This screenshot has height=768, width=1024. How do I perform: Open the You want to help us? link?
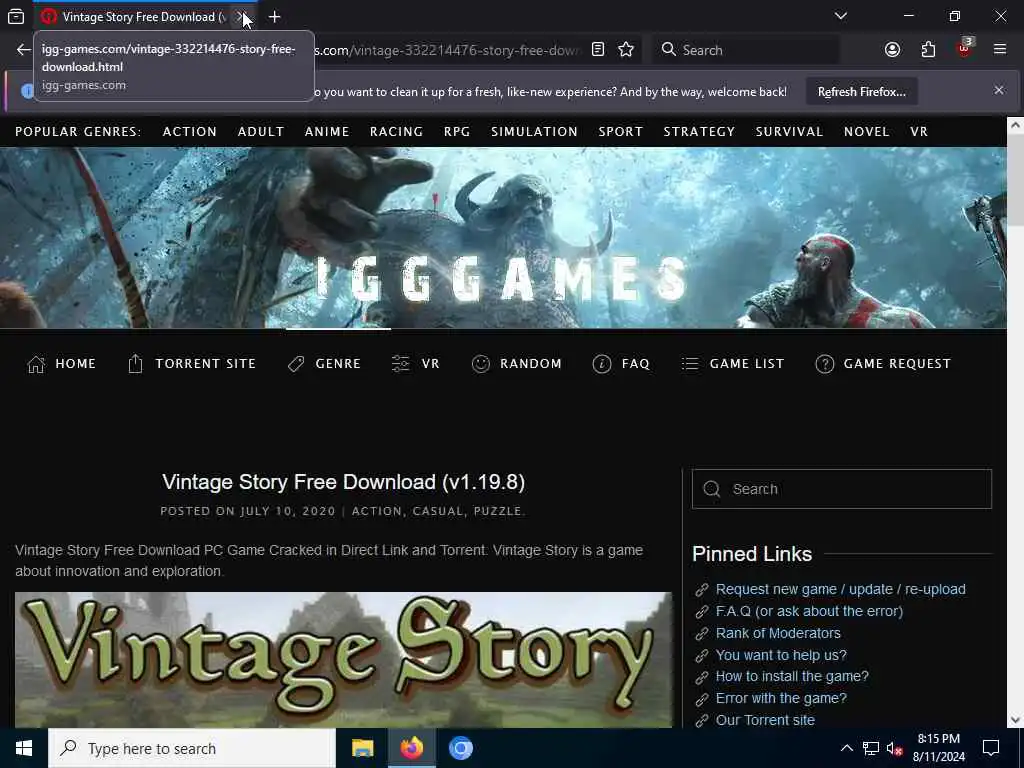coord(781,655)
